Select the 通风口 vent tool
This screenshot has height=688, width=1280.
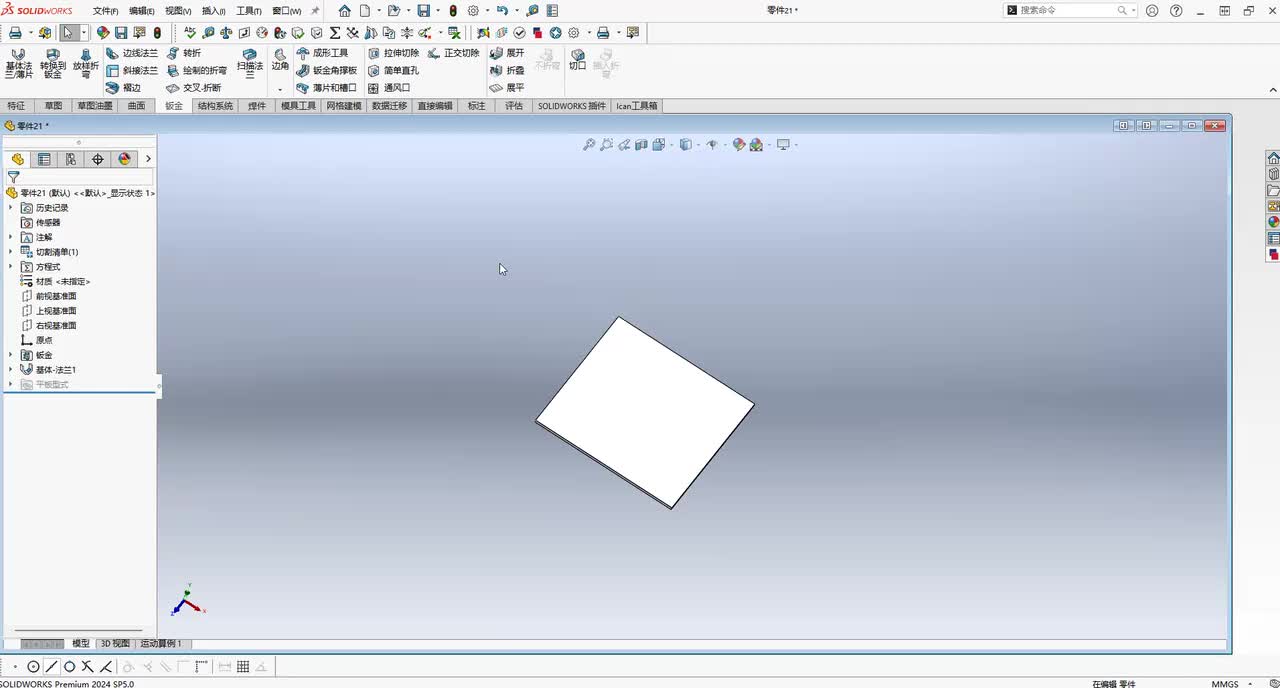point(389,88)
